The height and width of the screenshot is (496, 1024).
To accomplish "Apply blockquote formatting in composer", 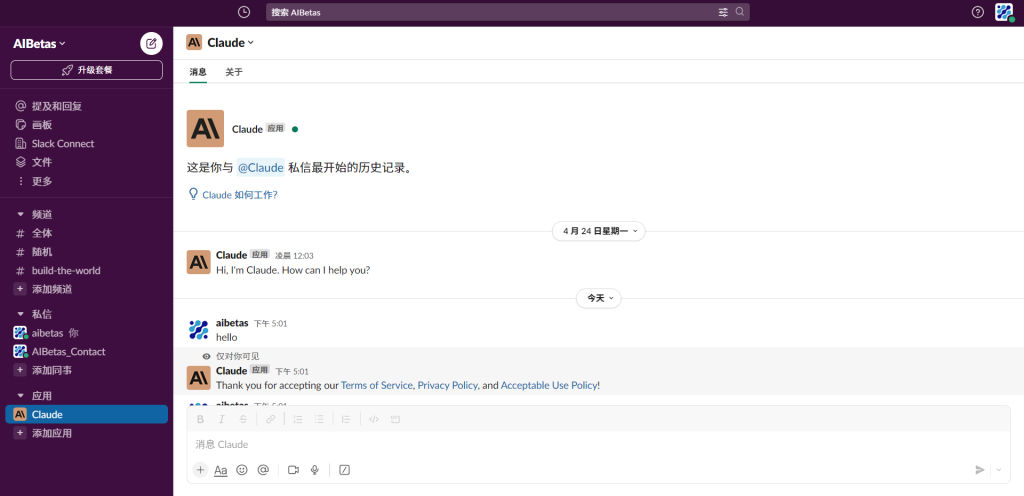I will tap(347, 419).
